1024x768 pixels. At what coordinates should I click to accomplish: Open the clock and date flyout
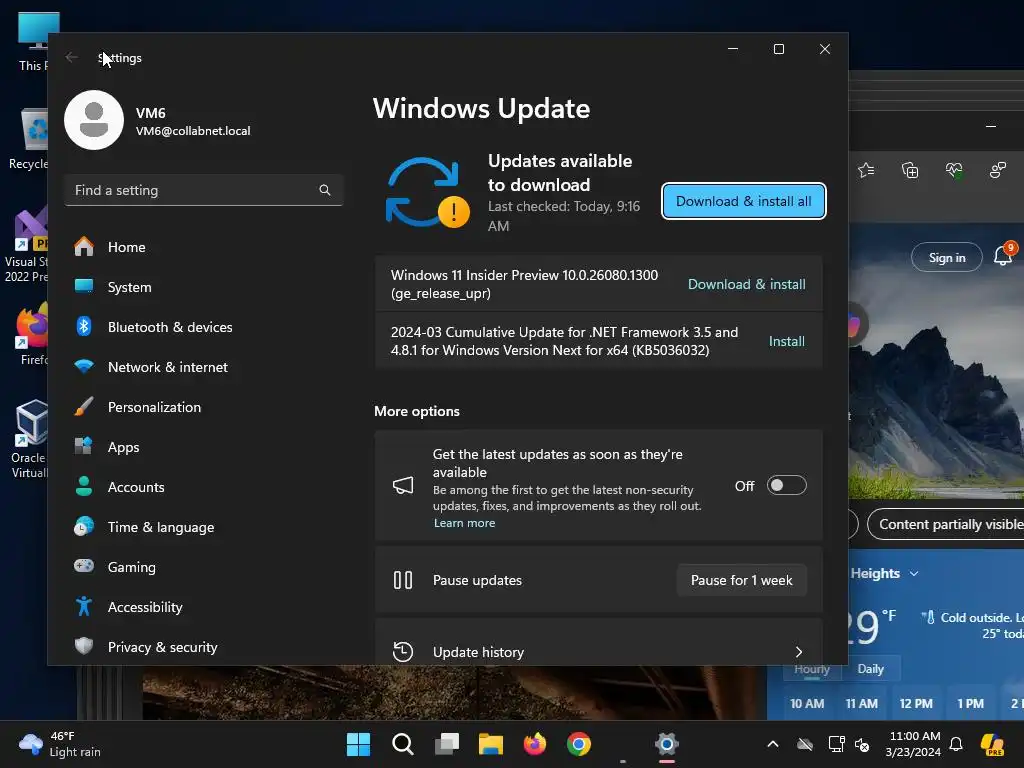coord(914,744)
